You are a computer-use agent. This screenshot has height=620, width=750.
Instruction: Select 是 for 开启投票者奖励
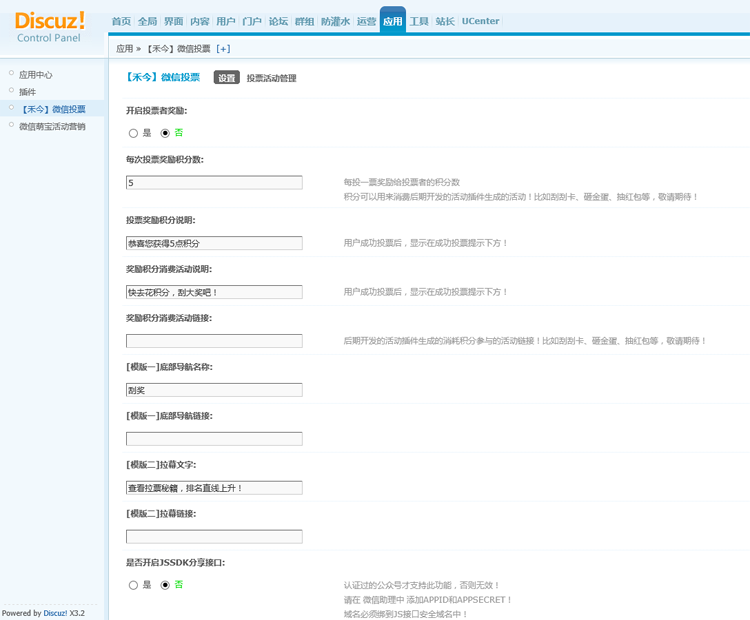click(x=134, y=133)
